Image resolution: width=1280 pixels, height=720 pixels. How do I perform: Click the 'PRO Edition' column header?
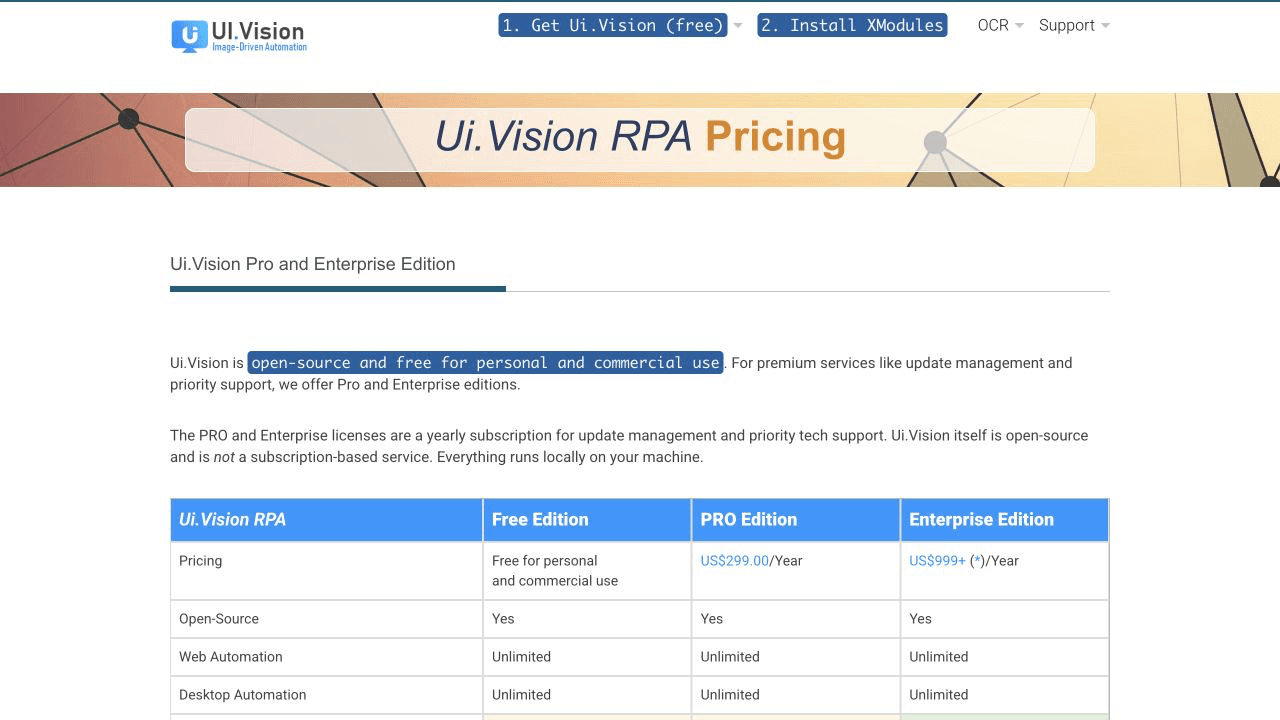coord(796,520)
